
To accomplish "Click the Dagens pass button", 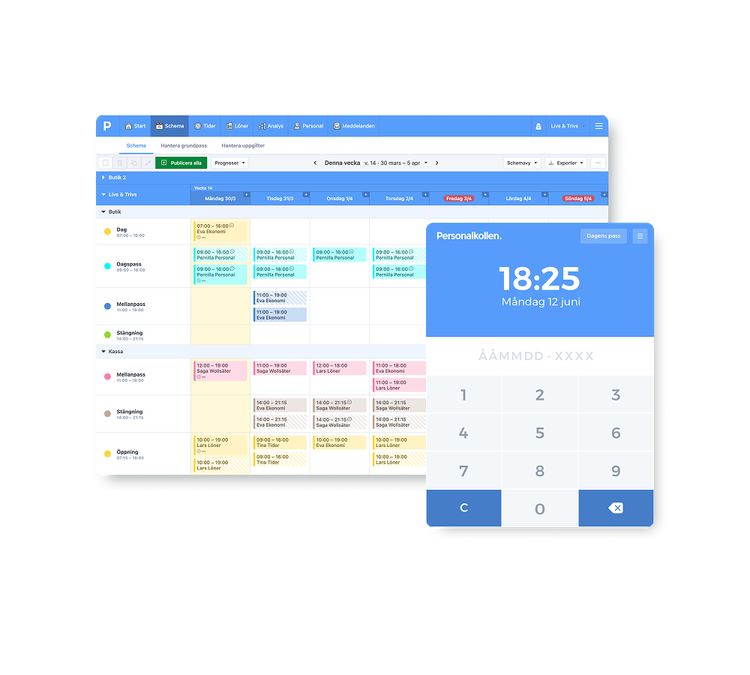I will point(603,236).
